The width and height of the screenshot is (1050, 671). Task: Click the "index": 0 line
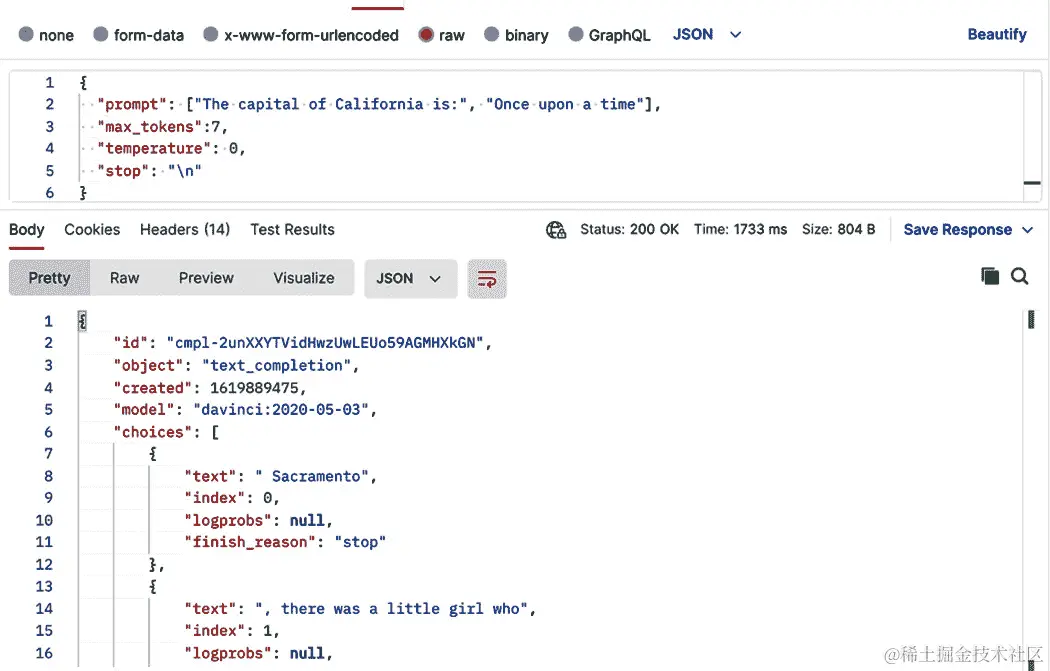pyautogui.click(x=232, y=498)
